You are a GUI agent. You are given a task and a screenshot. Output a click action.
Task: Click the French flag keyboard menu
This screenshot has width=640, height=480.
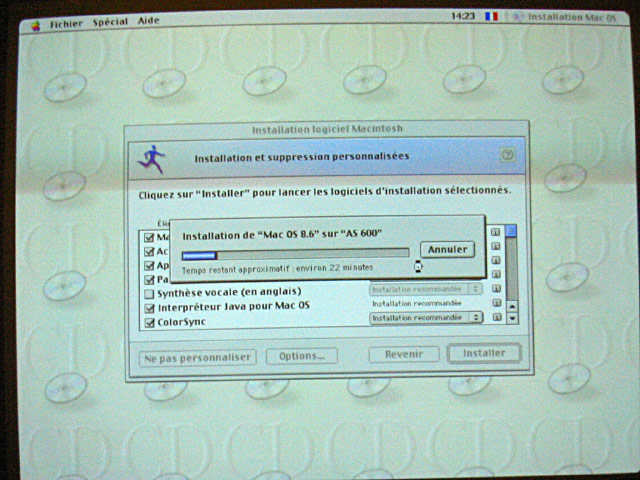[491, 16]
